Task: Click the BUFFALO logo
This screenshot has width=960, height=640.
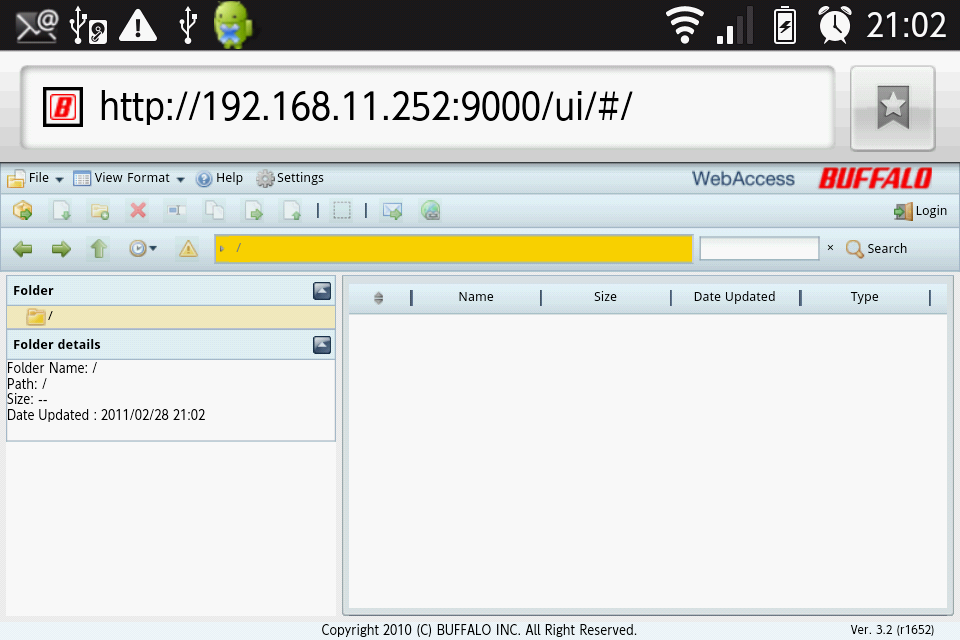Action: click(x=876, y=178)
